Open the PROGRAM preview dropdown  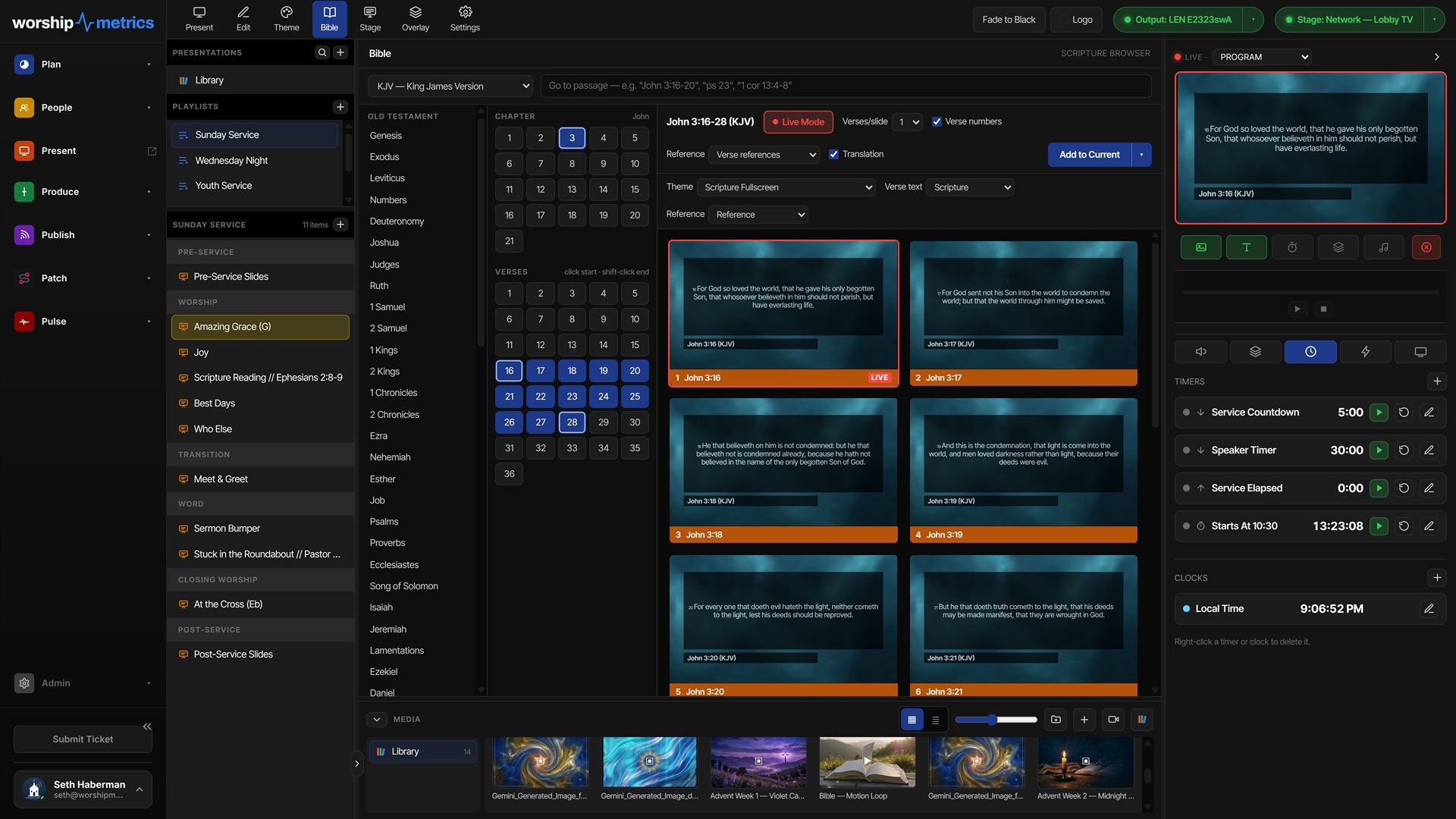1262,57
